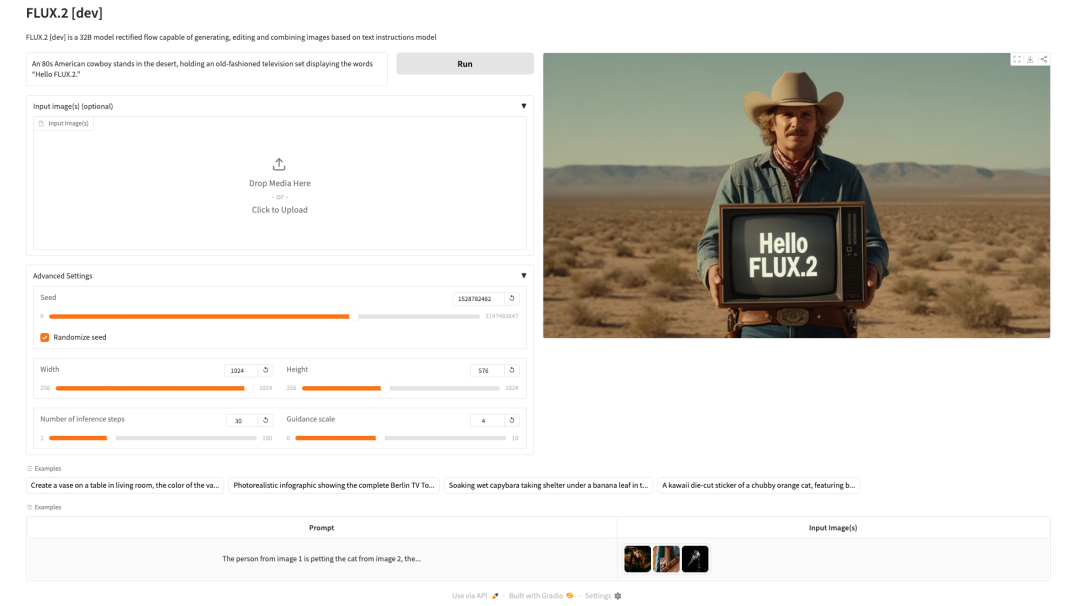Click the prompt text box

(207, 69)
